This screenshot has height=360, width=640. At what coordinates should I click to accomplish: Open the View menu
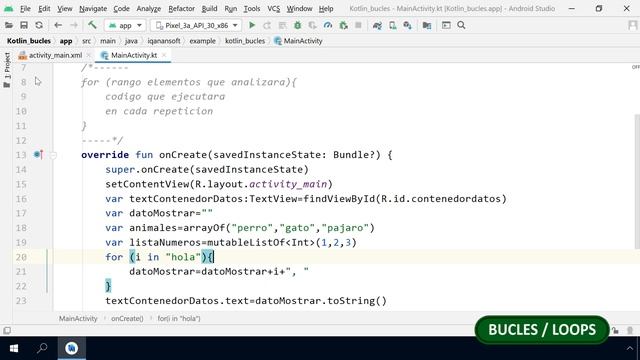[64, 9]
